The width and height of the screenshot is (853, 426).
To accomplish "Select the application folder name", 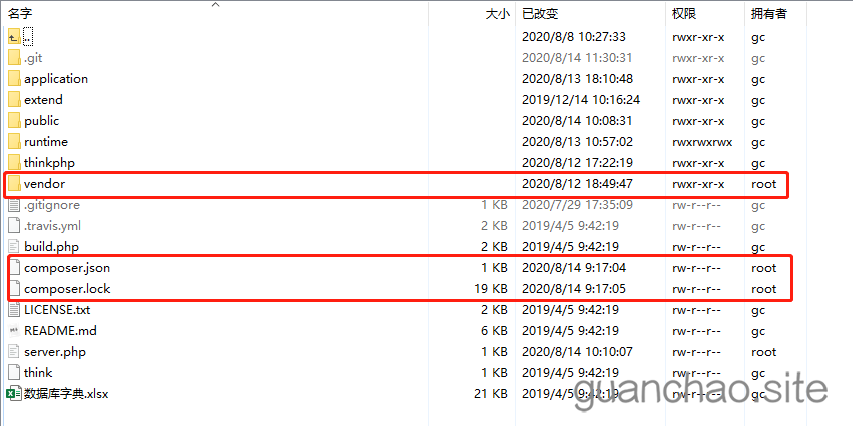I will [x=56, y=79].
